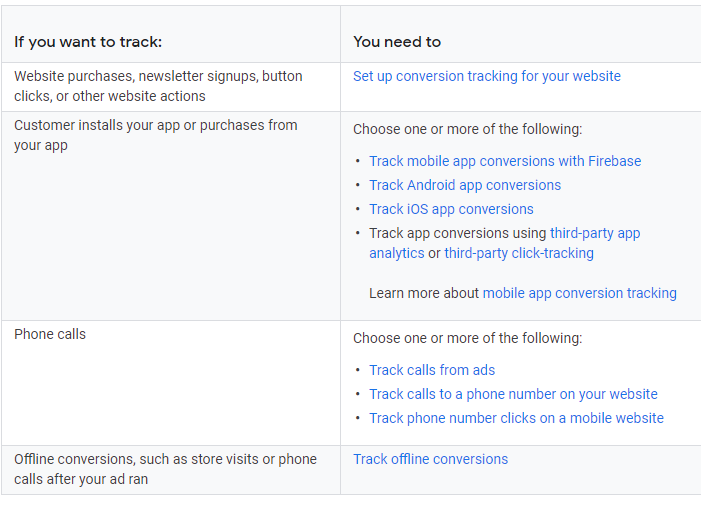Image resolution: width=701 pixels, height=531 pixels.
Task: Click 'Choose one or more' text above calls
Action: pos(467,338)
